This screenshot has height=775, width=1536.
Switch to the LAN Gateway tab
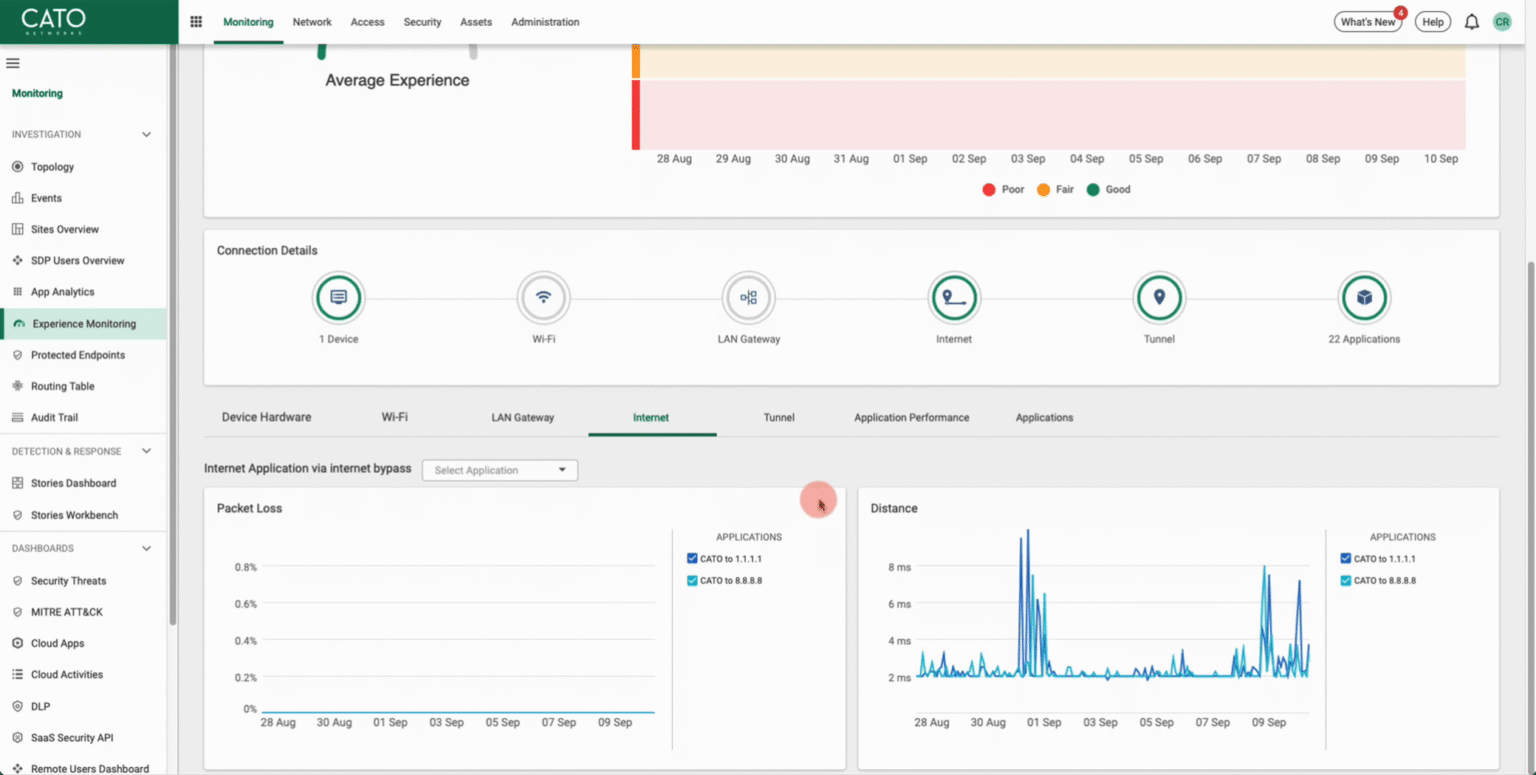tap(522, 417)
